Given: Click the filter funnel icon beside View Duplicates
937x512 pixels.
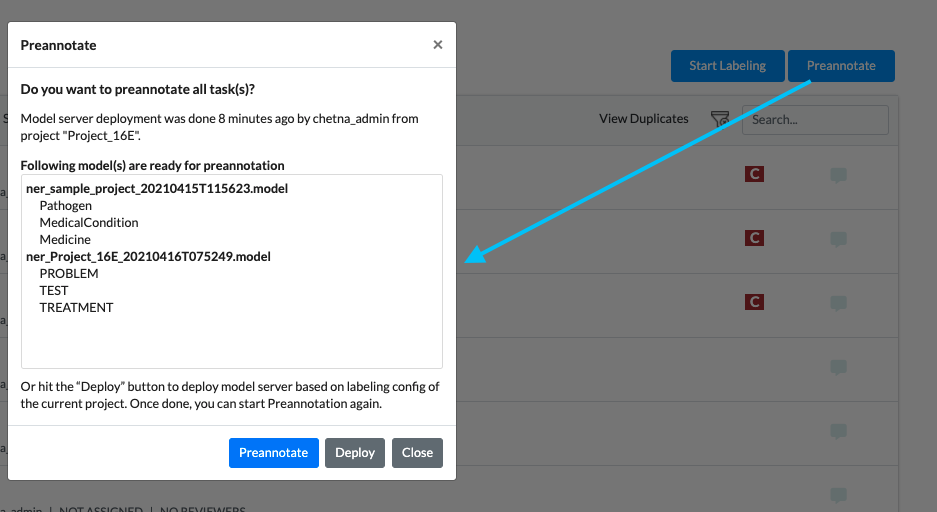Looking at the screenshot, I should [x=719, y=119].
